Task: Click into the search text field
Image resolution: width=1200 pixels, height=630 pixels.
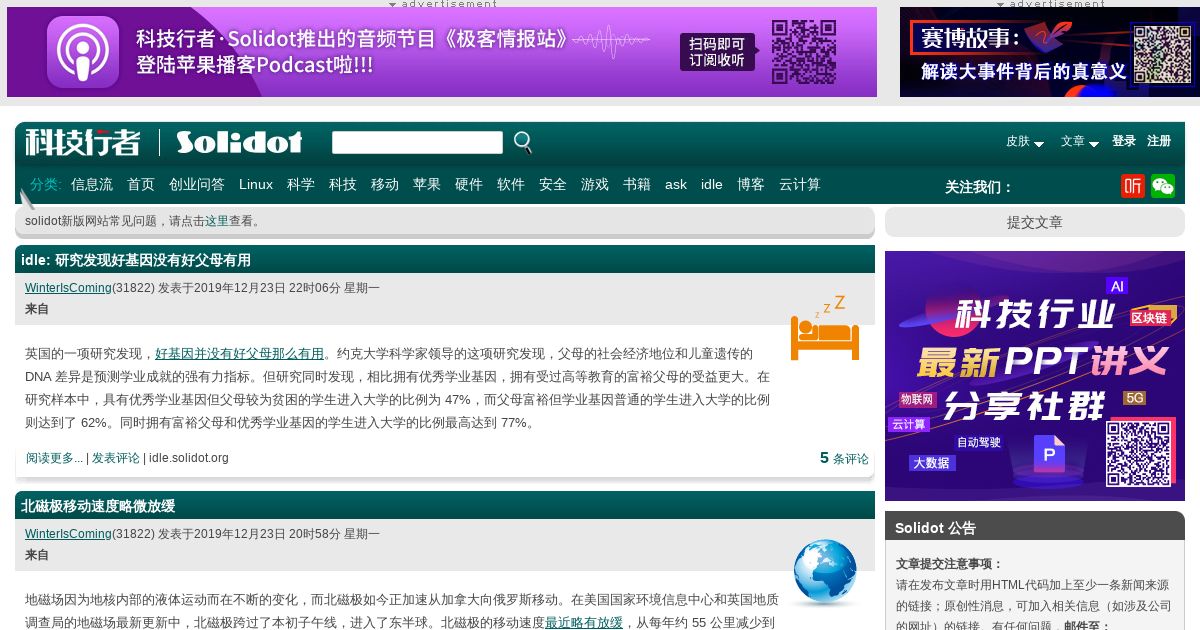Action: click(417, 143)
